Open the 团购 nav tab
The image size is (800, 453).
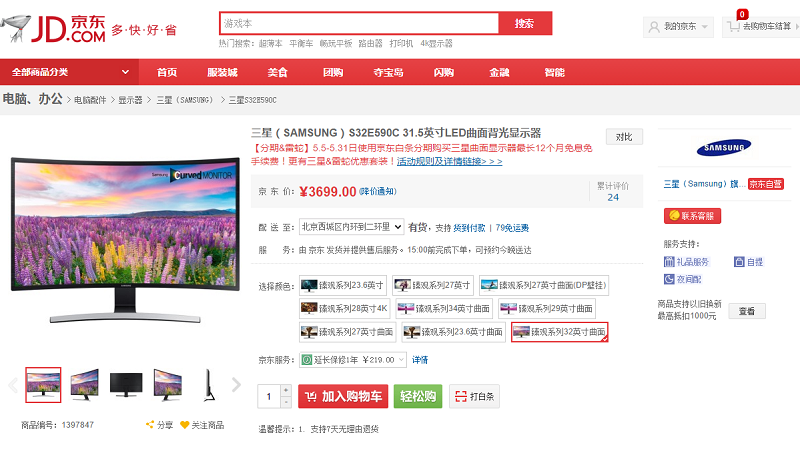point(333,72)
